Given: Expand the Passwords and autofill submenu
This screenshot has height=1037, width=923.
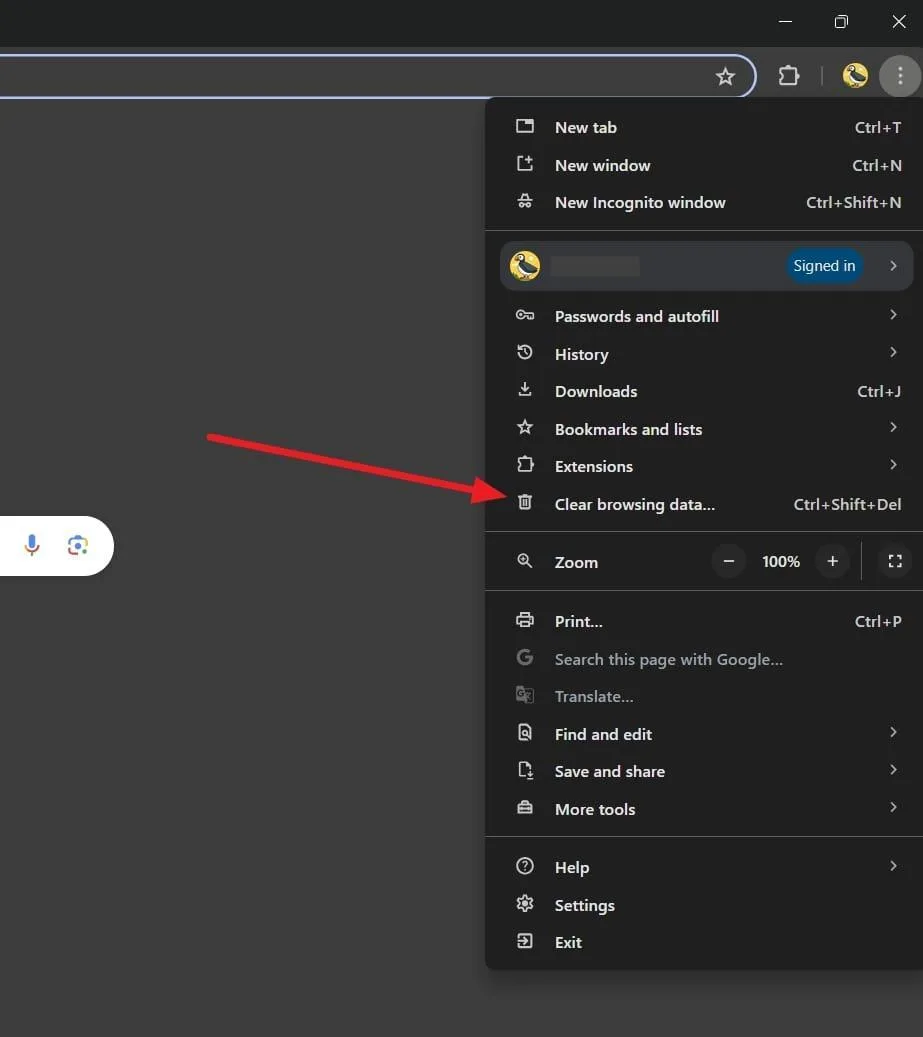Looking at the screenshot, I should [x=893, y=316].
